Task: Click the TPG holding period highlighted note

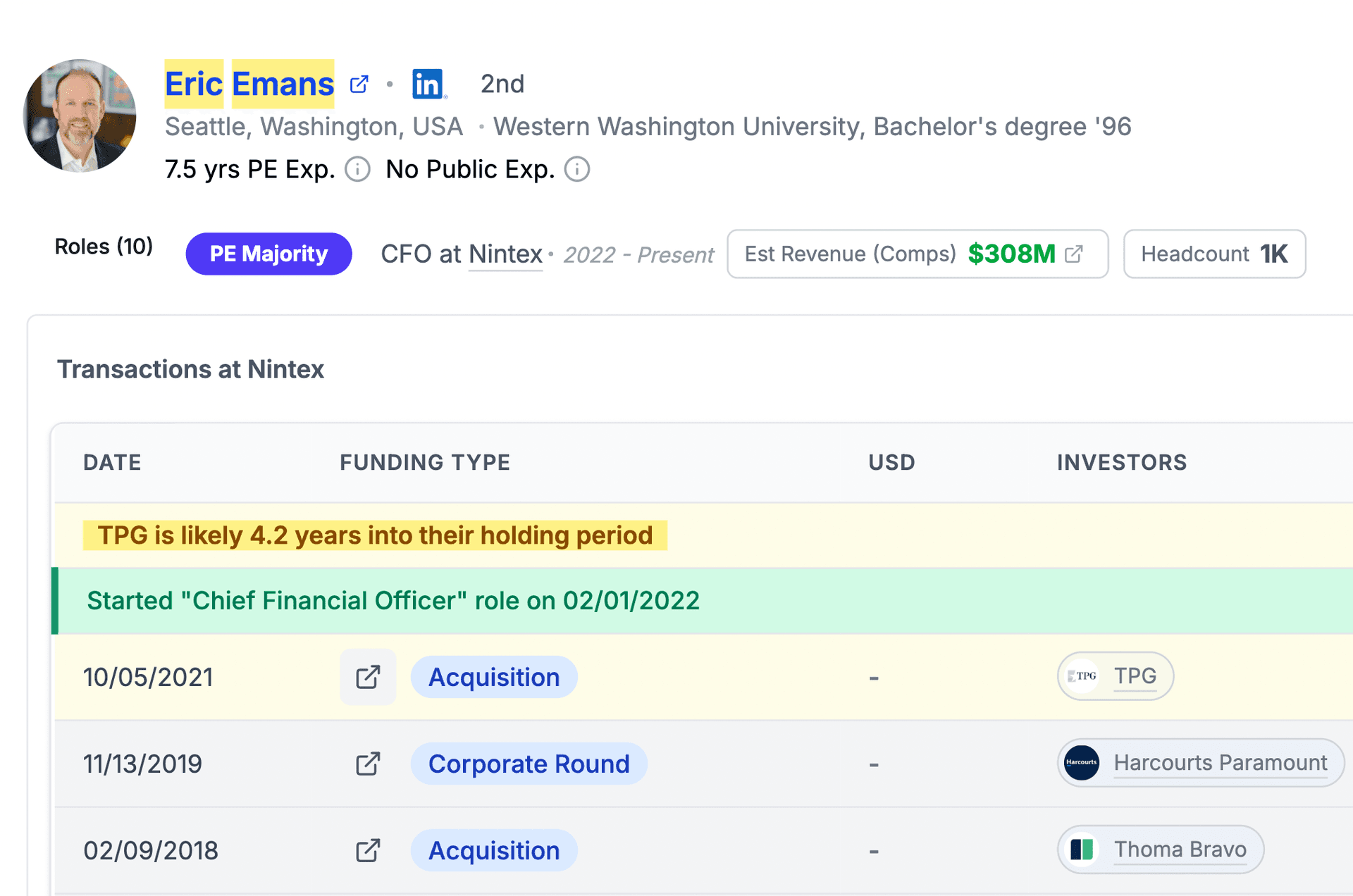Action: point(374,535)
